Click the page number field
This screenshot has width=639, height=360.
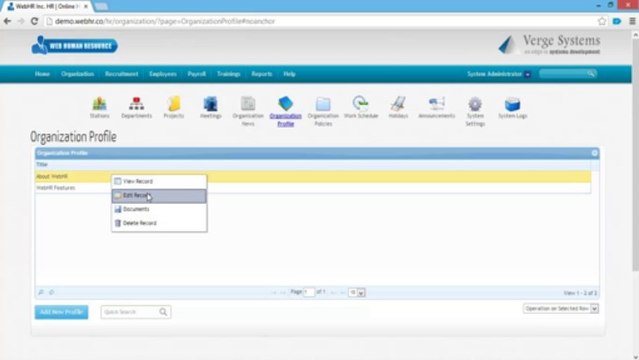(309, 292)
